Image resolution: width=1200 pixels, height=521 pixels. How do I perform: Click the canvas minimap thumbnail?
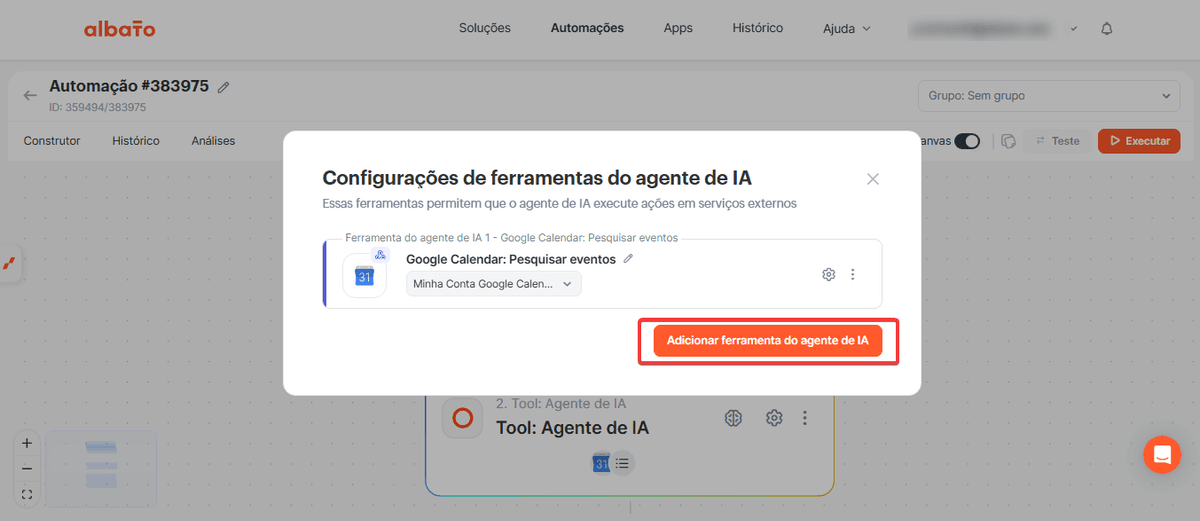(x=101, y=468)
